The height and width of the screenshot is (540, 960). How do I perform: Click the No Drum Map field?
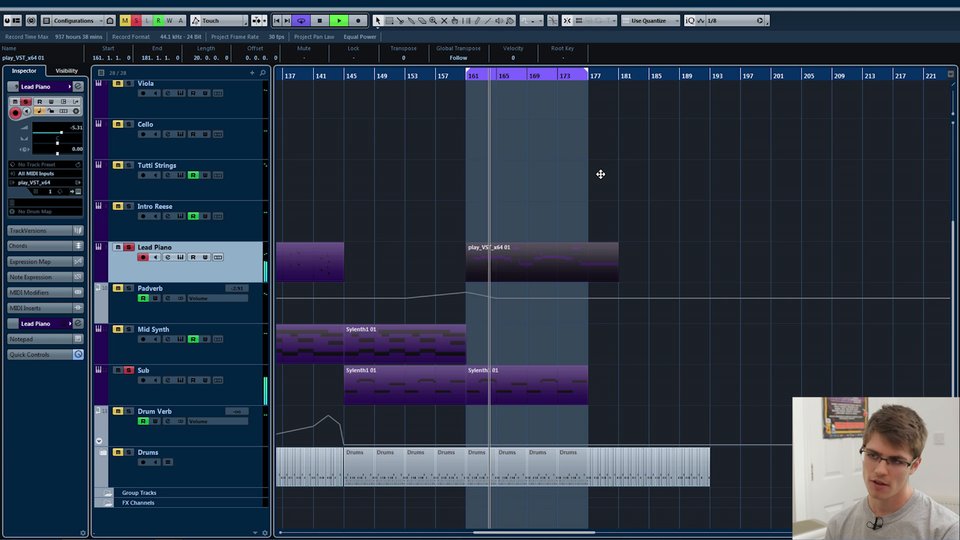point(45,211)
